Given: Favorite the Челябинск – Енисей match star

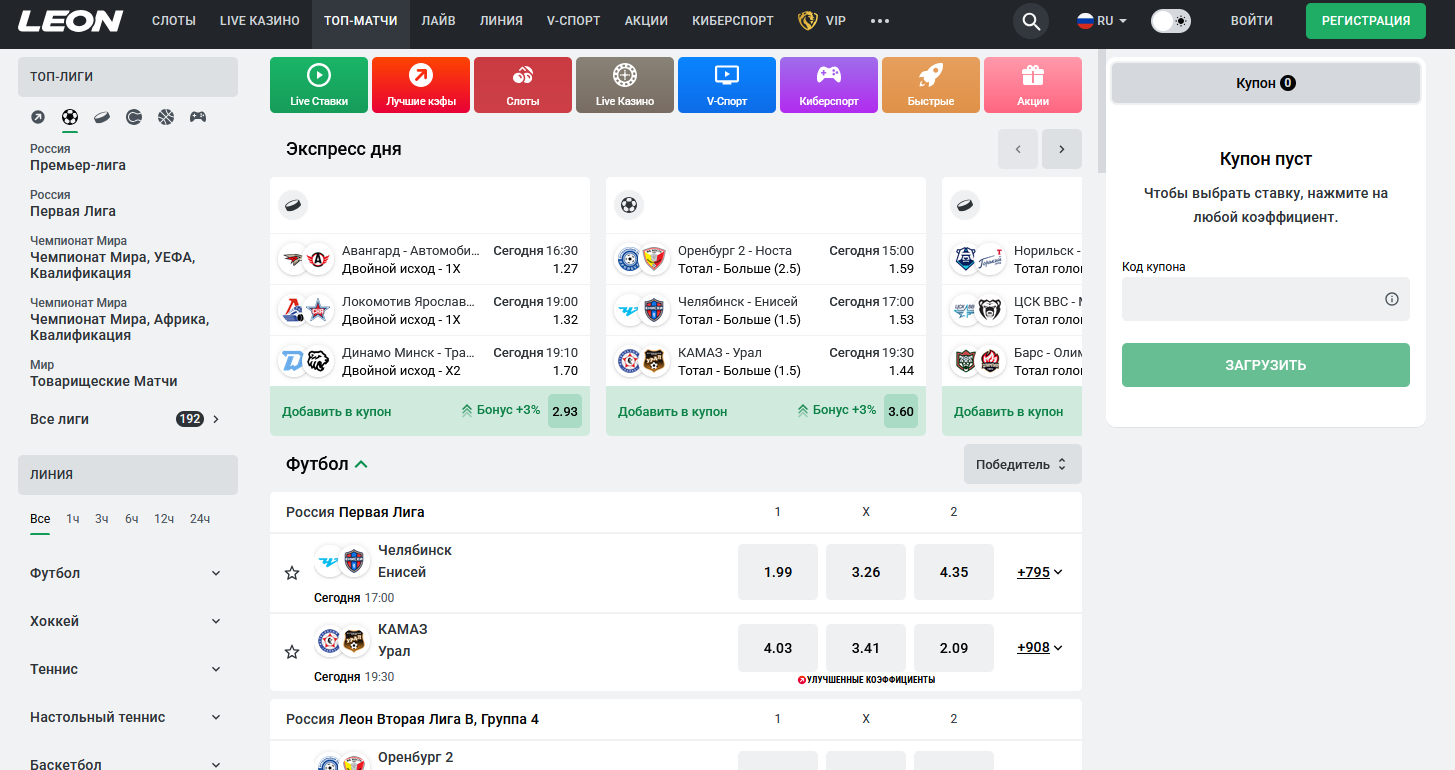Looking at the screenshot, I should pos(292,573).
